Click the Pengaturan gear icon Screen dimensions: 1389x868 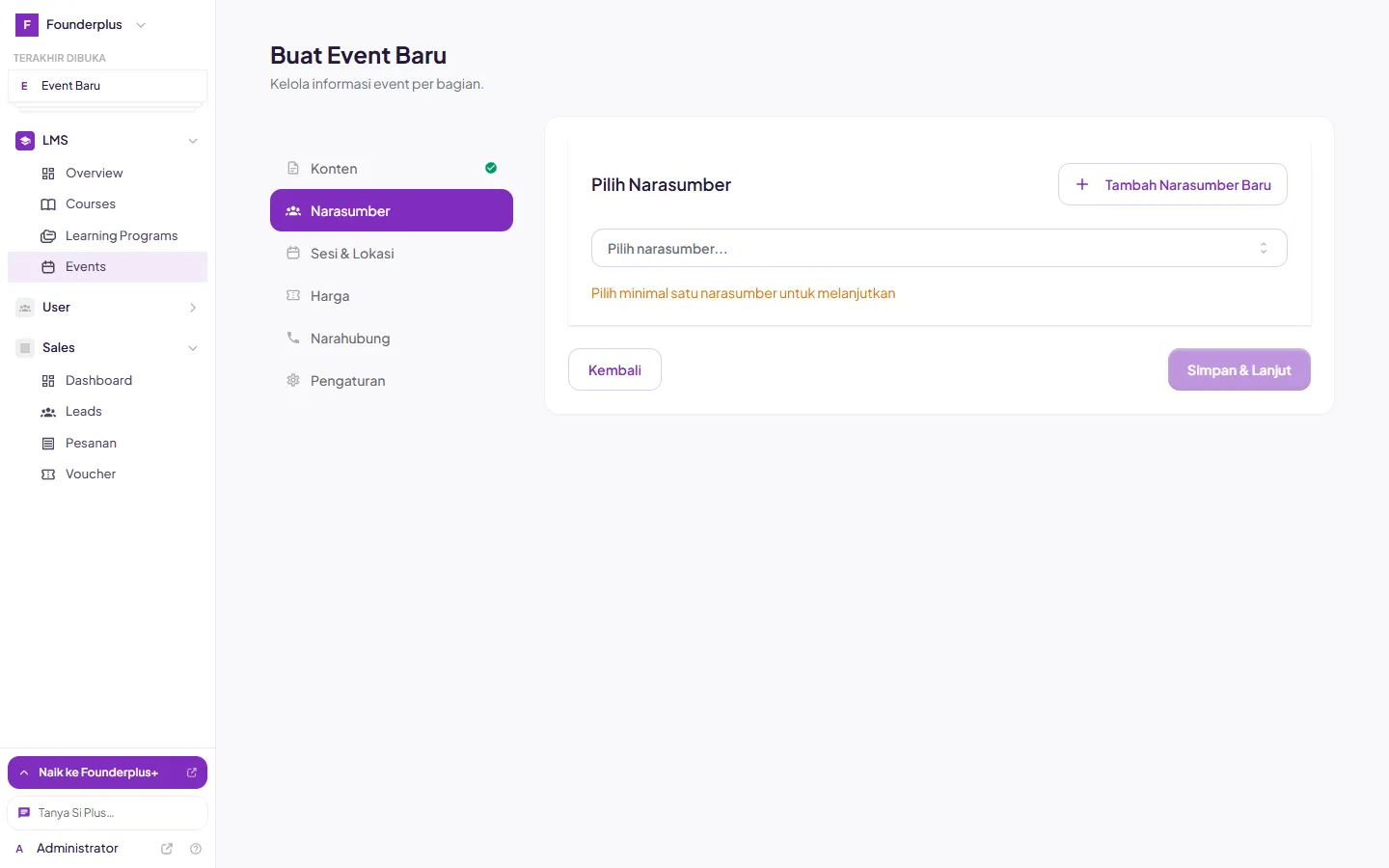[x=293, y=381]
